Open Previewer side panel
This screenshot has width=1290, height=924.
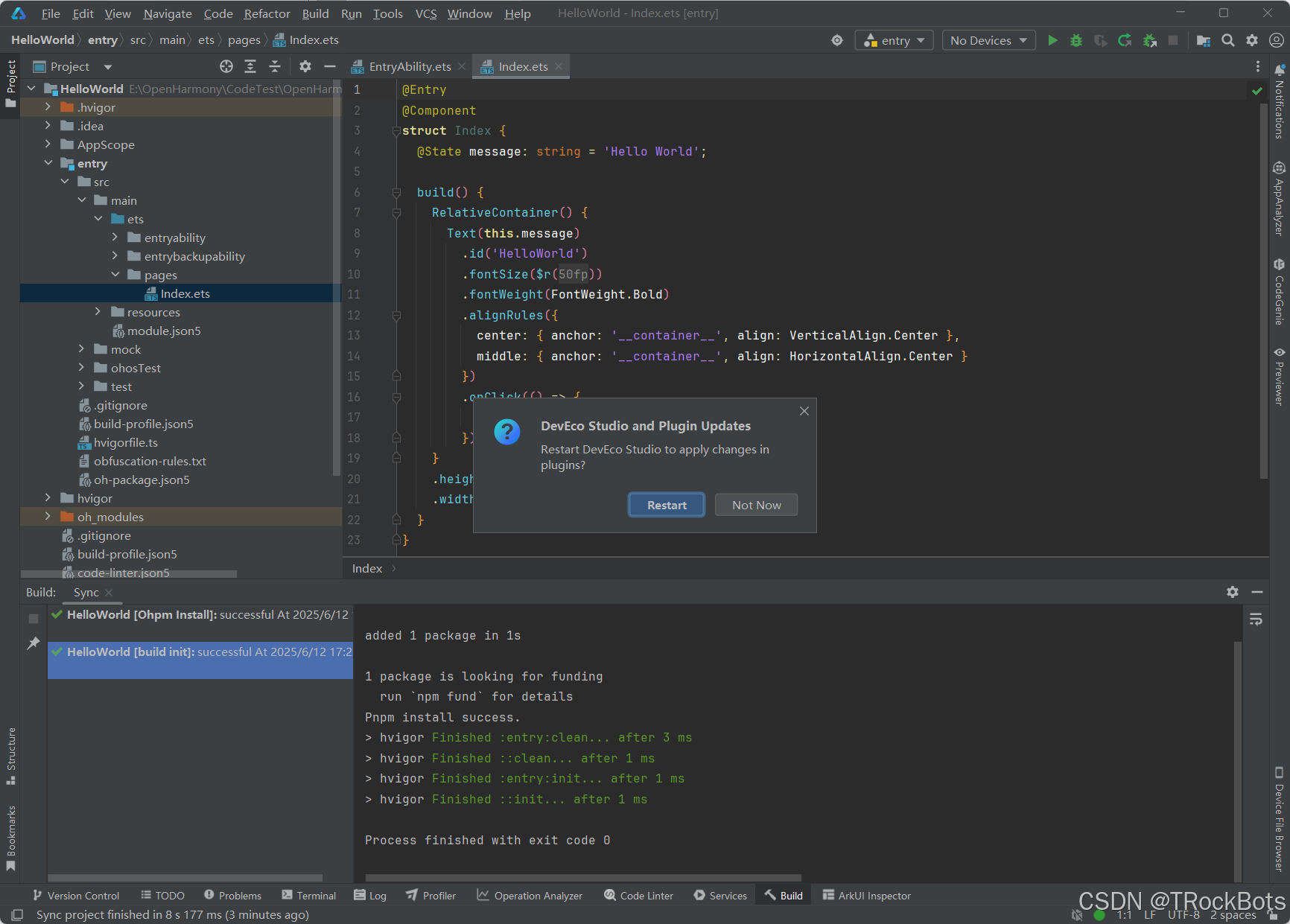click(x=1279, y=377)
